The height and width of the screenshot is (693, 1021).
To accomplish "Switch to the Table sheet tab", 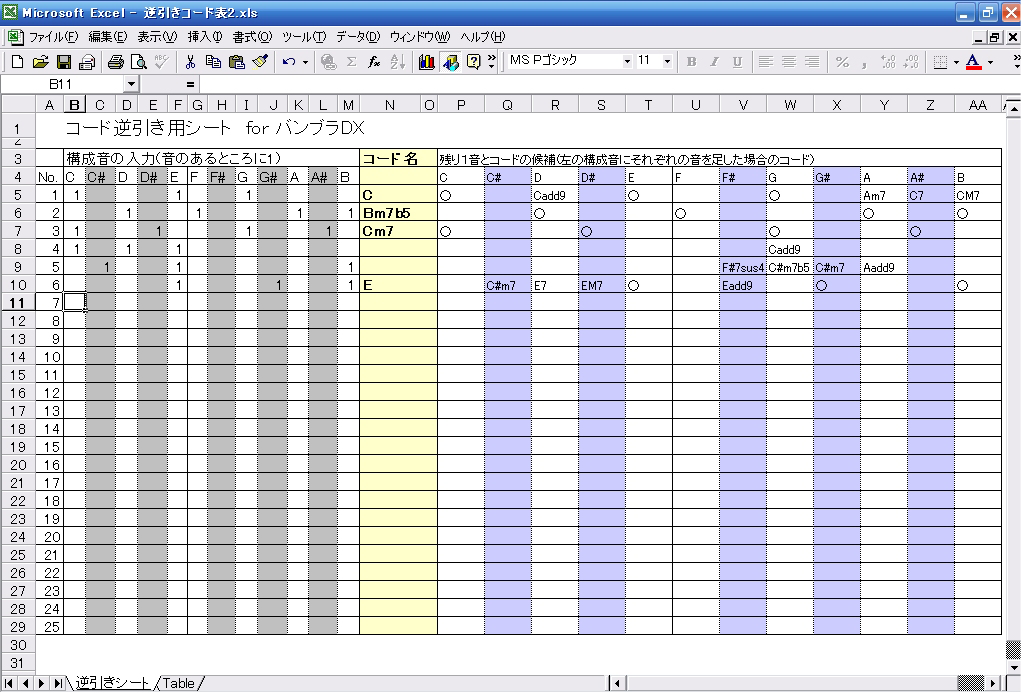I will pyautogui.click(x=179, y=683).
